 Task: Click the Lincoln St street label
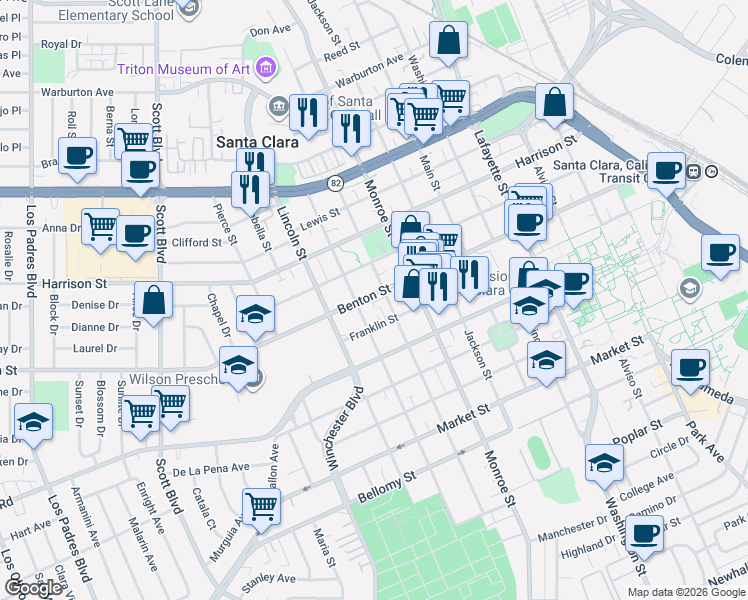coord(292,233)
